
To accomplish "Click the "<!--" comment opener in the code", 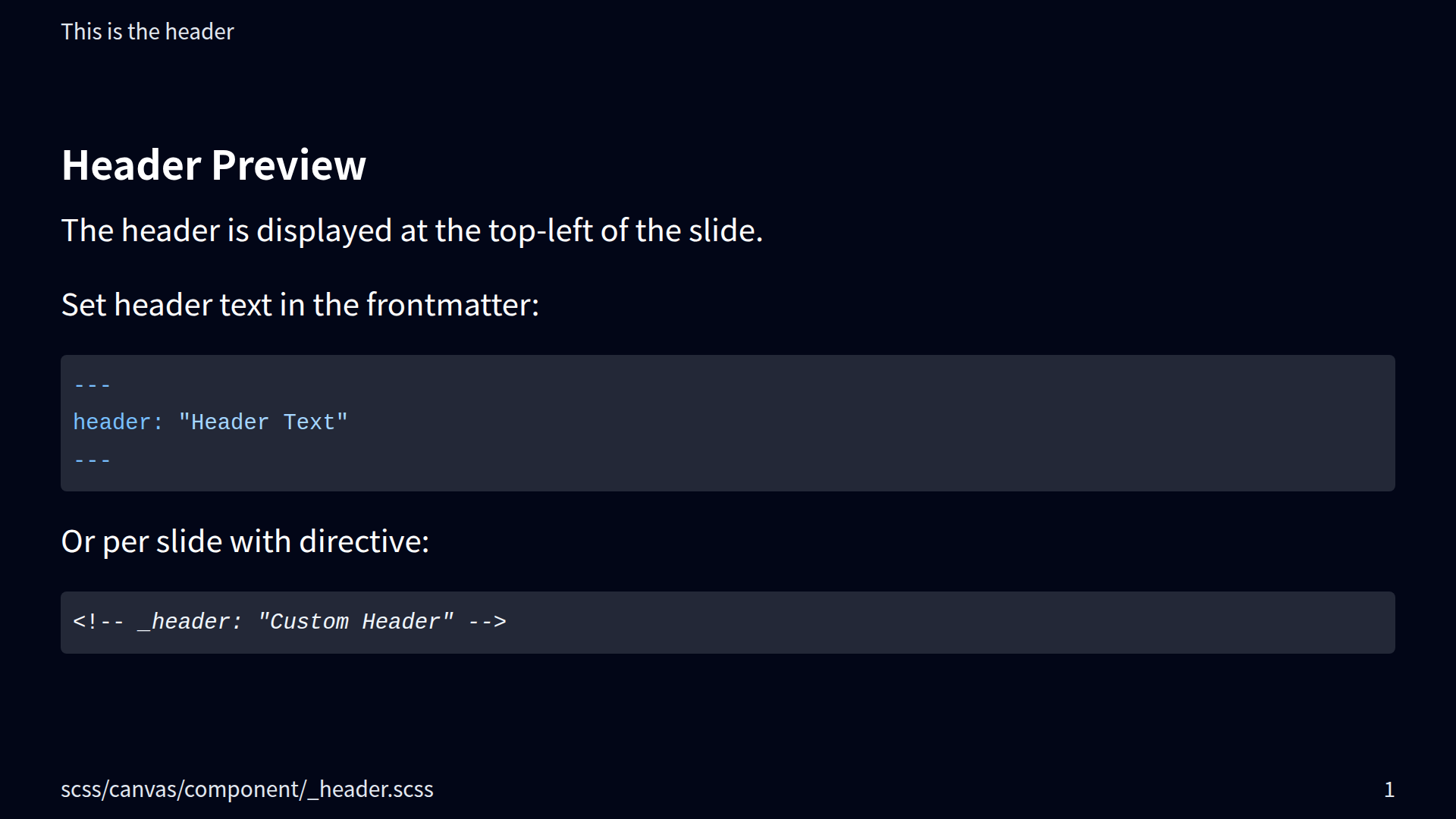I will point(99,622).
